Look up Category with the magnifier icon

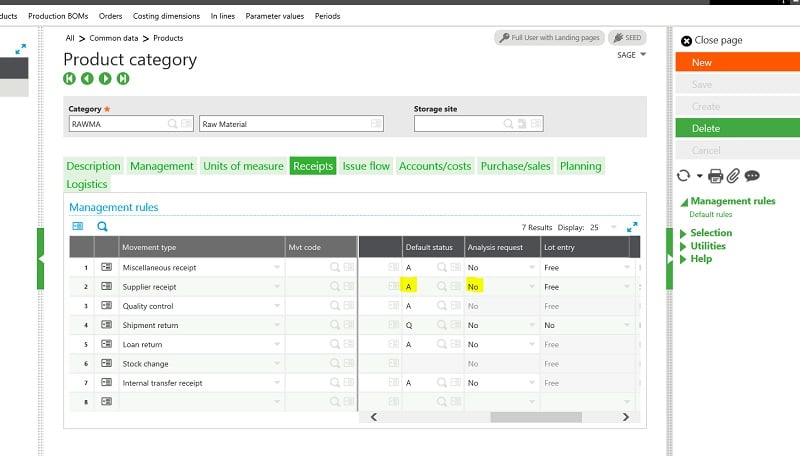[x=173, y=124]
